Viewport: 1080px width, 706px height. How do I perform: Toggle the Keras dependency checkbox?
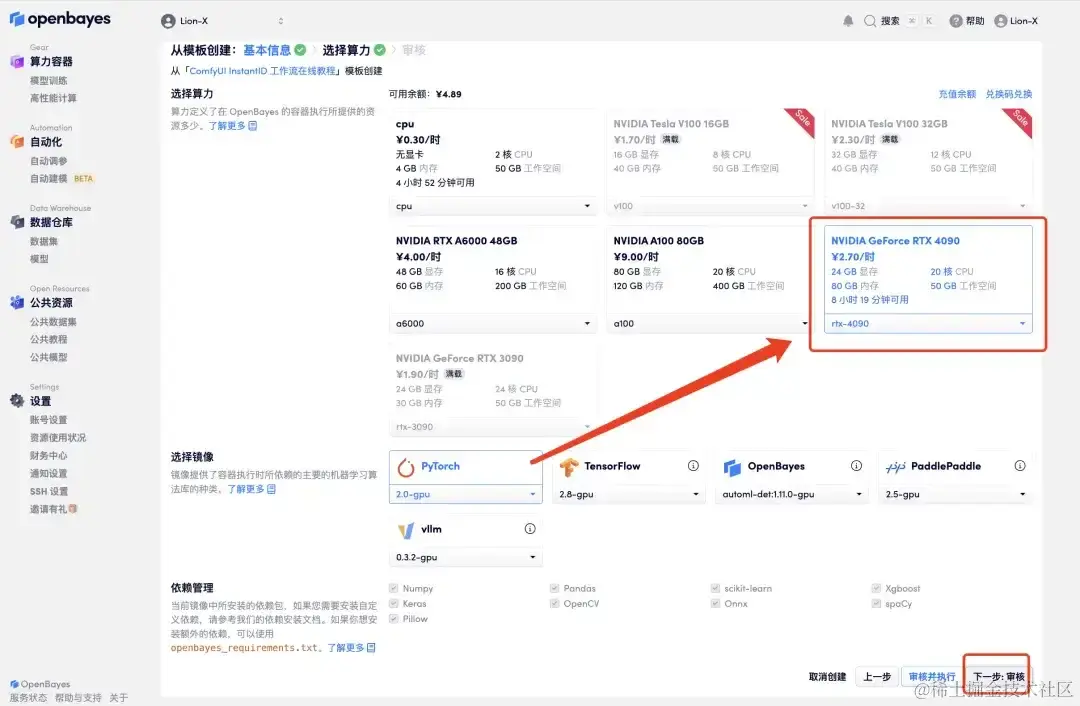pos(393,603)
